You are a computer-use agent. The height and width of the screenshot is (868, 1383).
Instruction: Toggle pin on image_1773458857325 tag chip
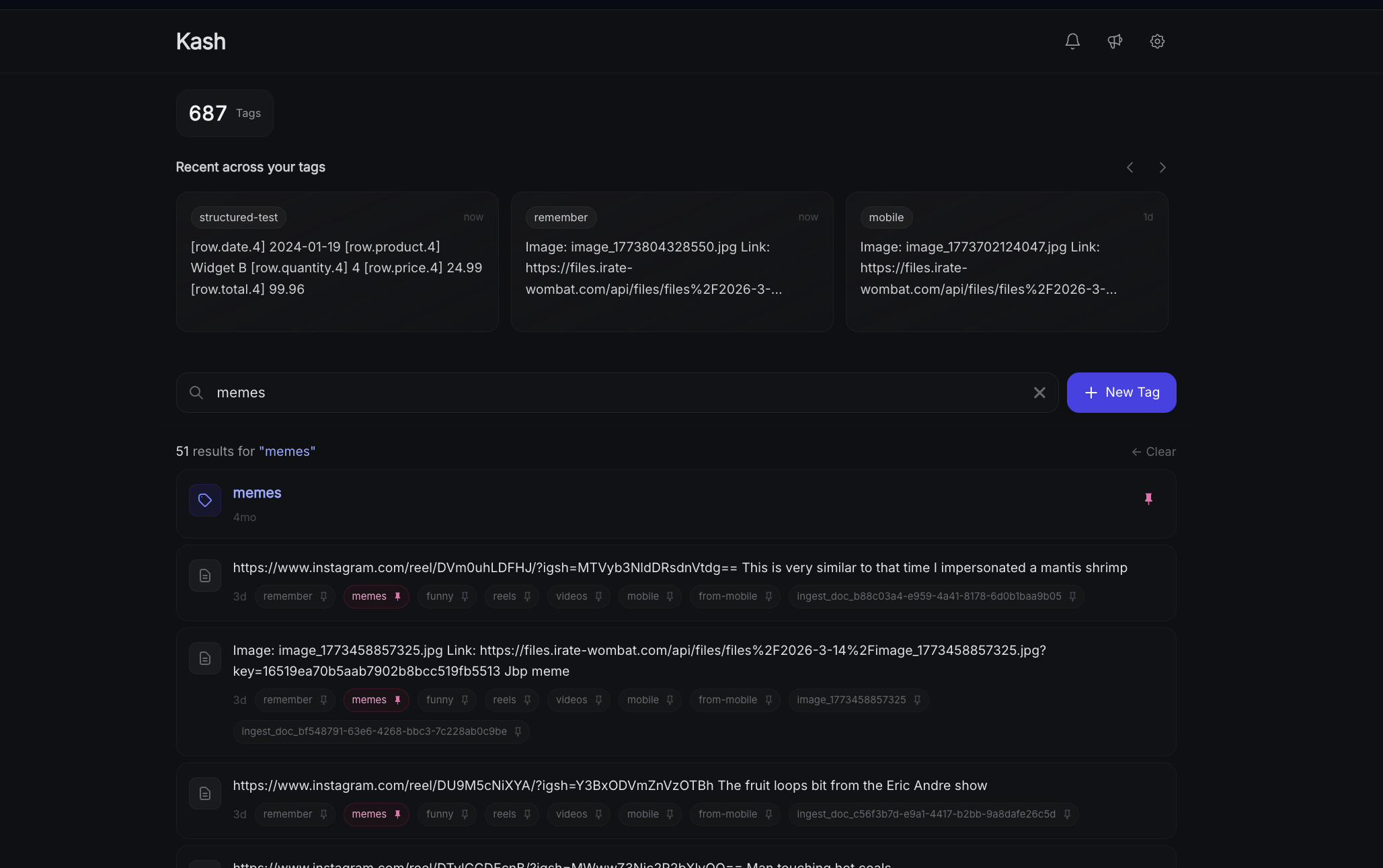917,700
